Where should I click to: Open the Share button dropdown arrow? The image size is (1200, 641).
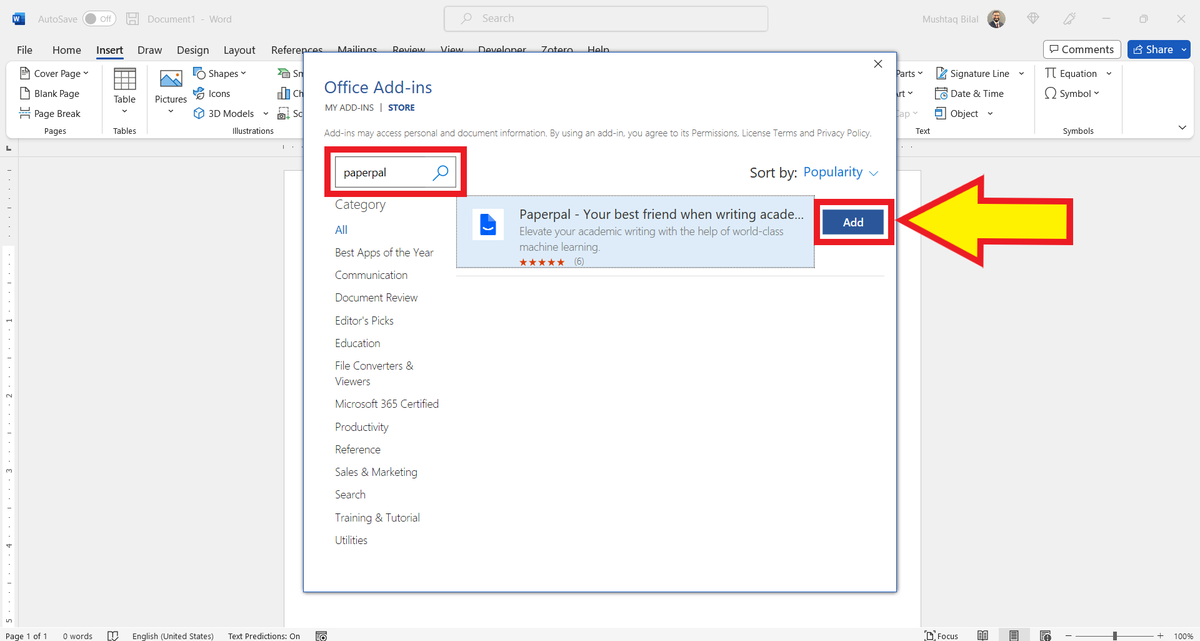(x=1183, y=49)
